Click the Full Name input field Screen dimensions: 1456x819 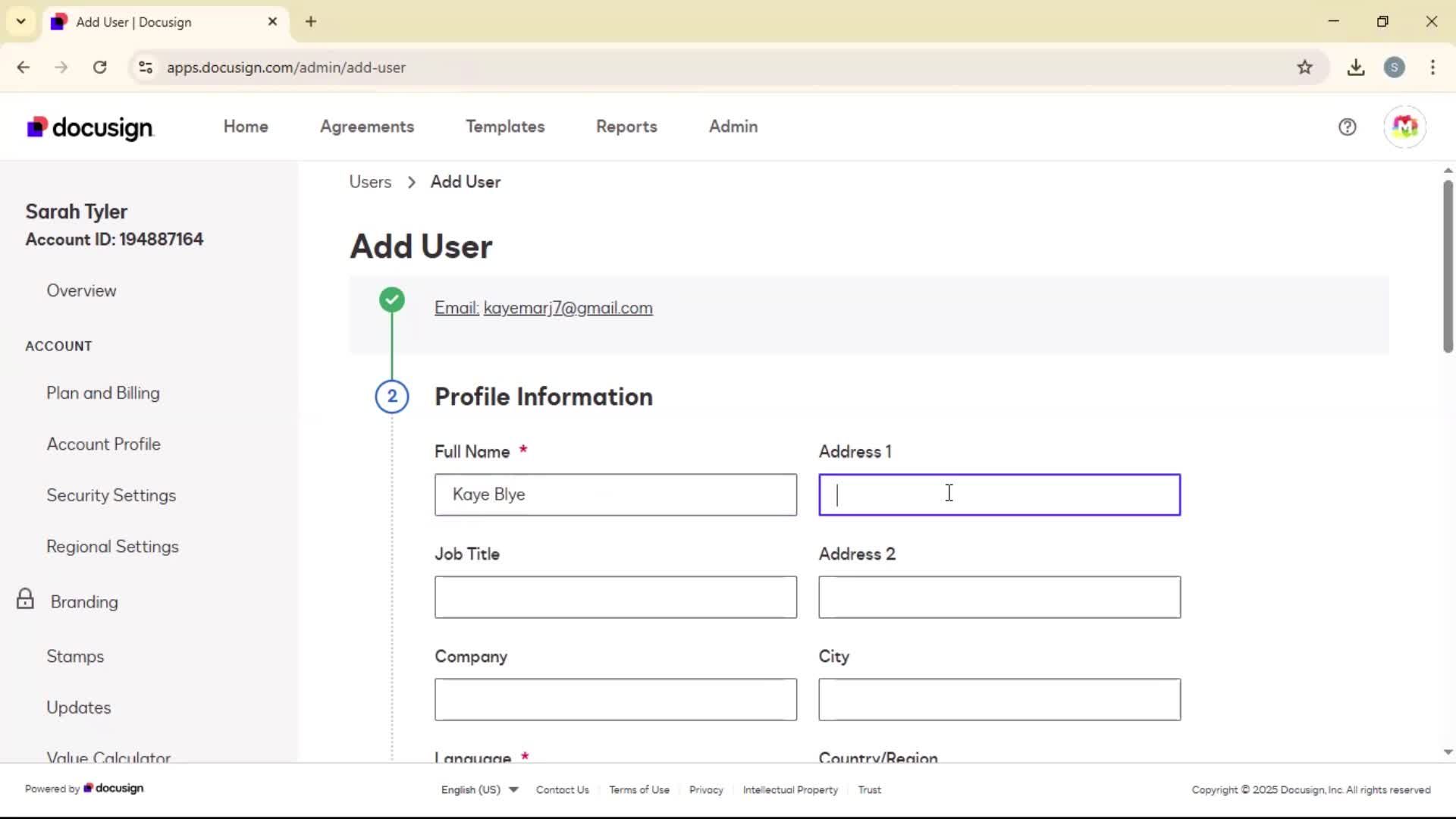[x=616, y=494]
